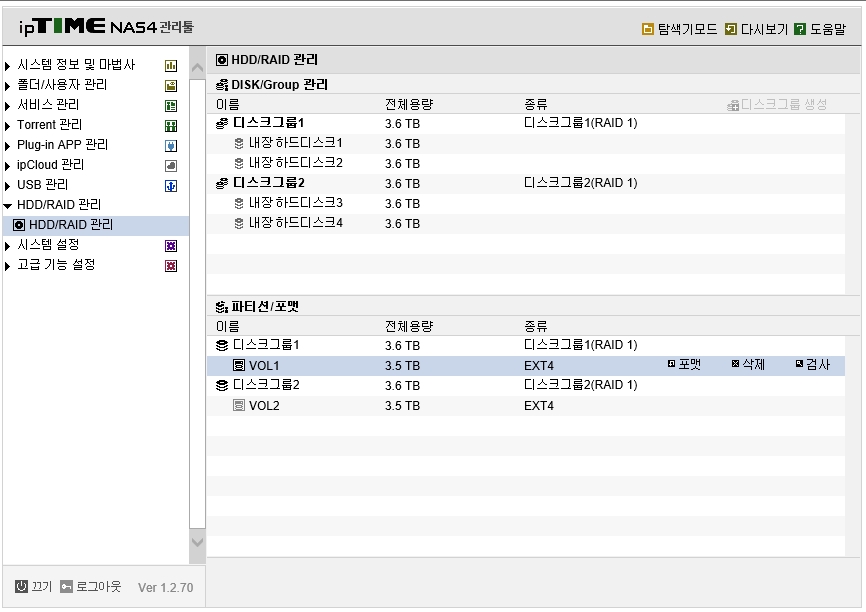Click the VOL2 volume icon
This screenshot has height=612, width=866.
[x=239, y=405]
